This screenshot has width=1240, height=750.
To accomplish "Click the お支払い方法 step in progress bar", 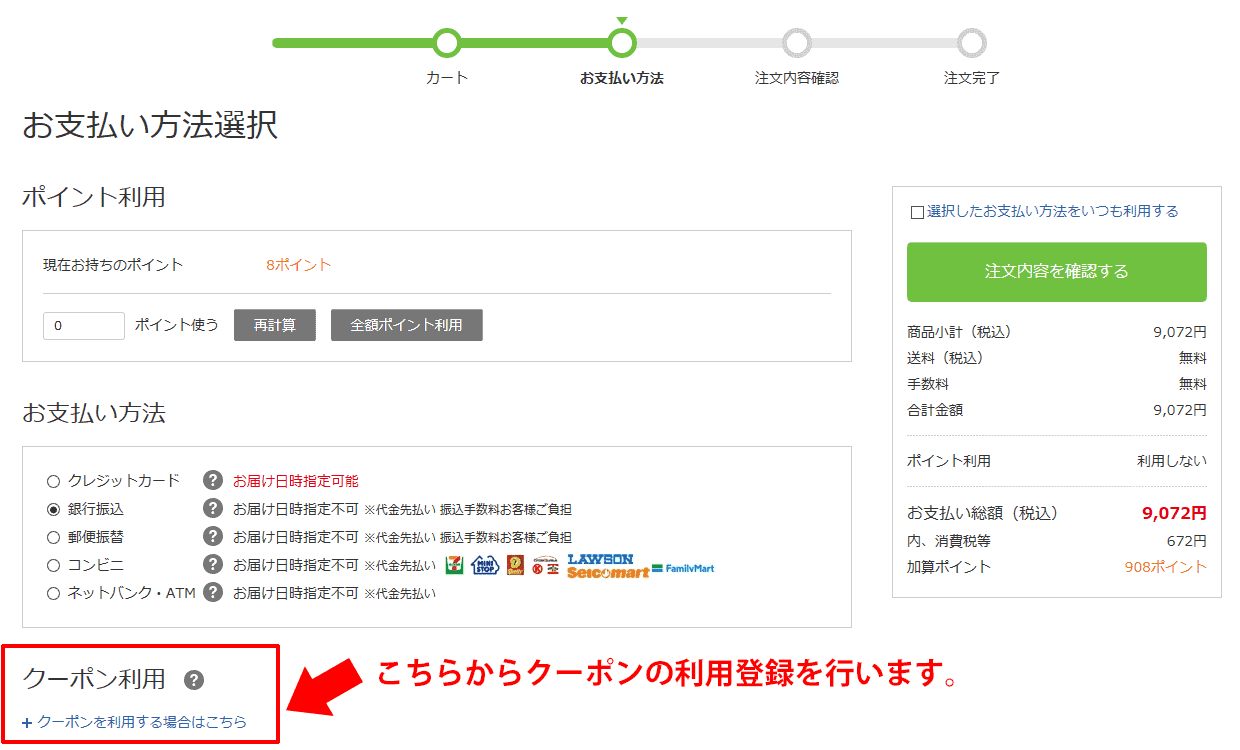I will [x=622, y=43].
